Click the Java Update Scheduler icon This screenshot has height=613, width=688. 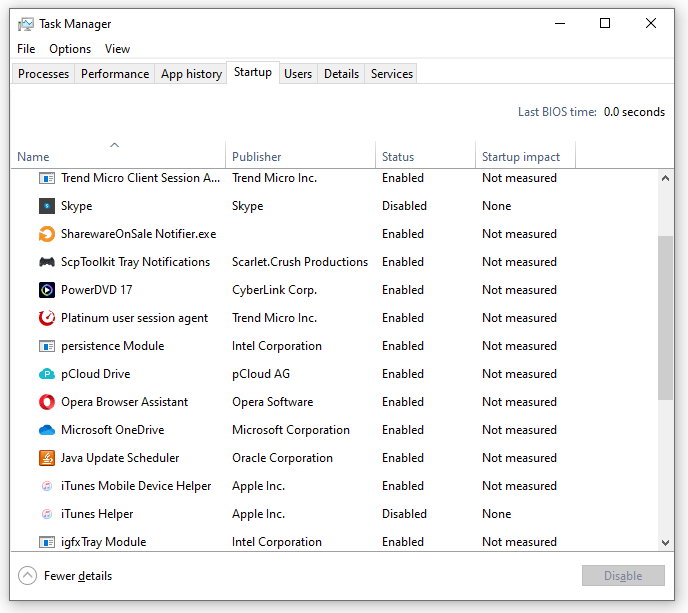[46, 458]
